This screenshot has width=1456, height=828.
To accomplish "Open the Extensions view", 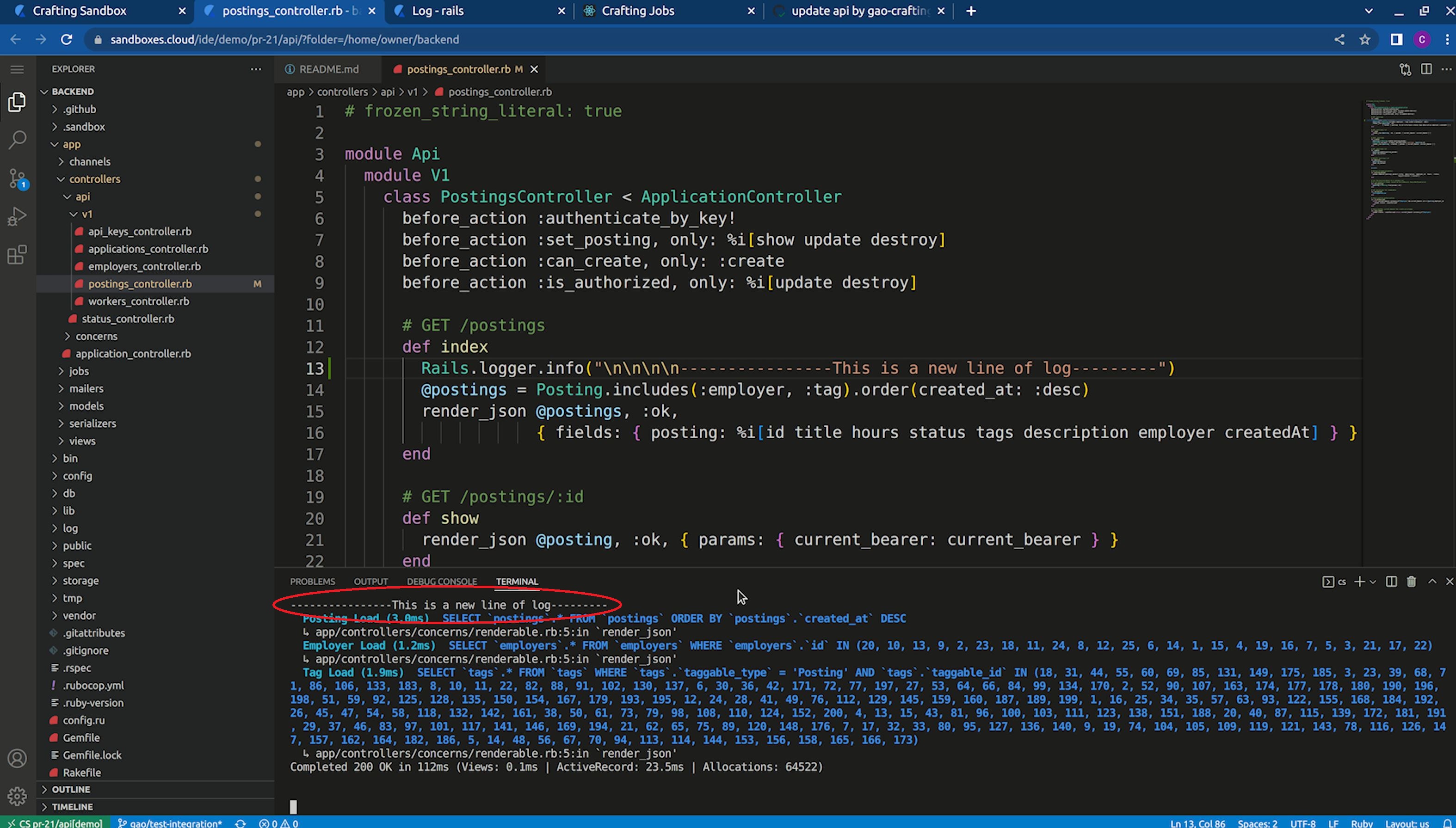I will [x=17, y=255].
